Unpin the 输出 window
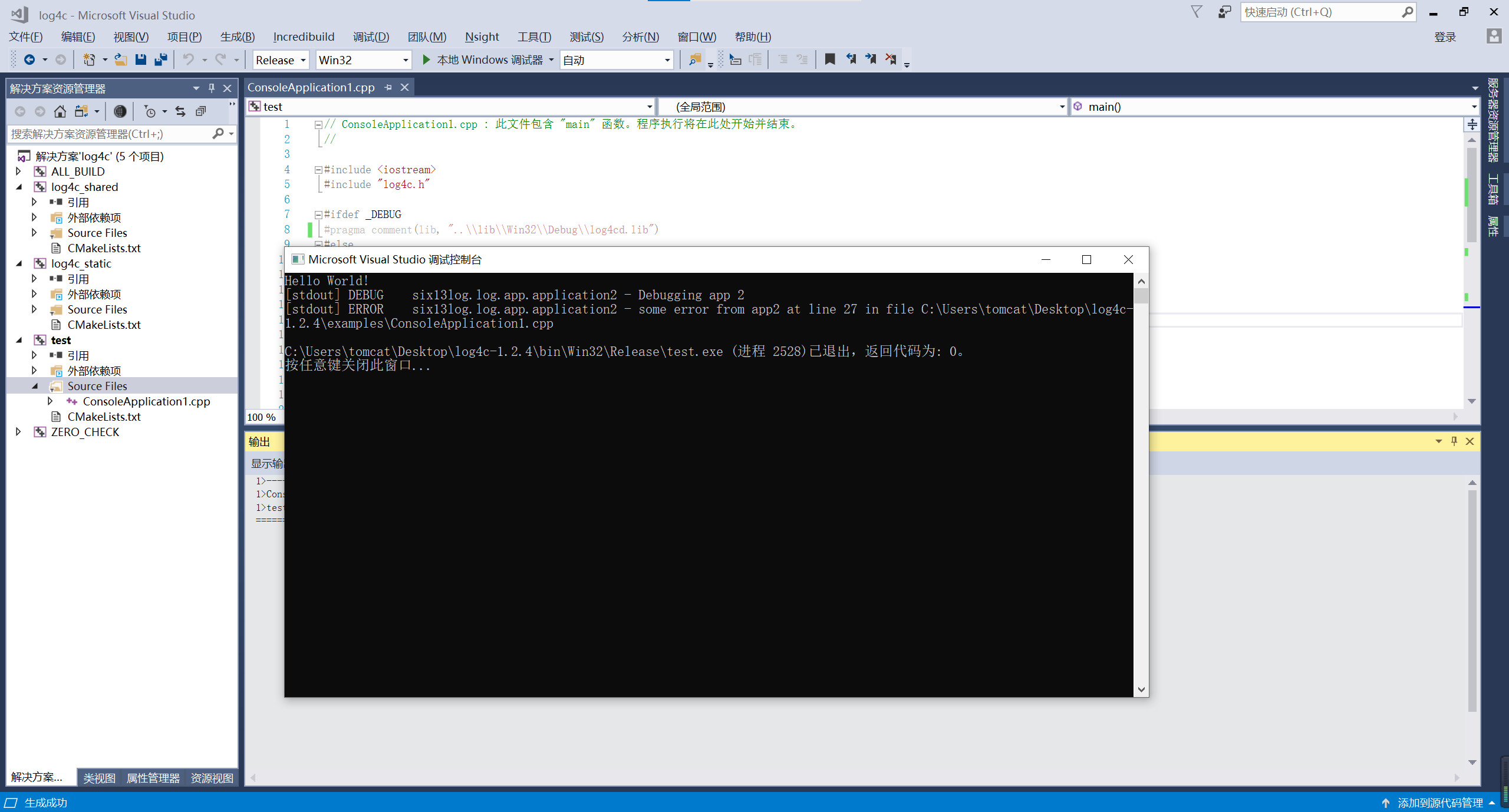 pyautogui.click(x=1454, y=441)
